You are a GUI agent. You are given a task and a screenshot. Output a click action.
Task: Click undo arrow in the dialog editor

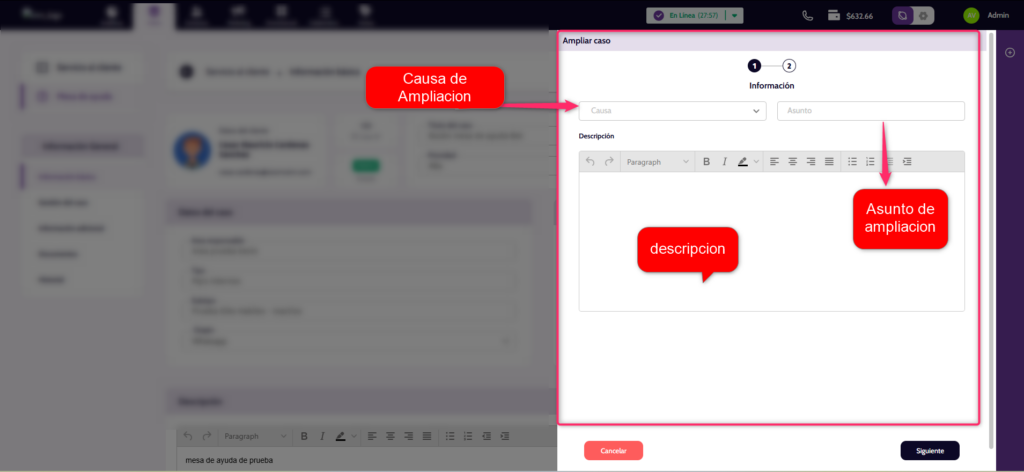tap(590, 162)
